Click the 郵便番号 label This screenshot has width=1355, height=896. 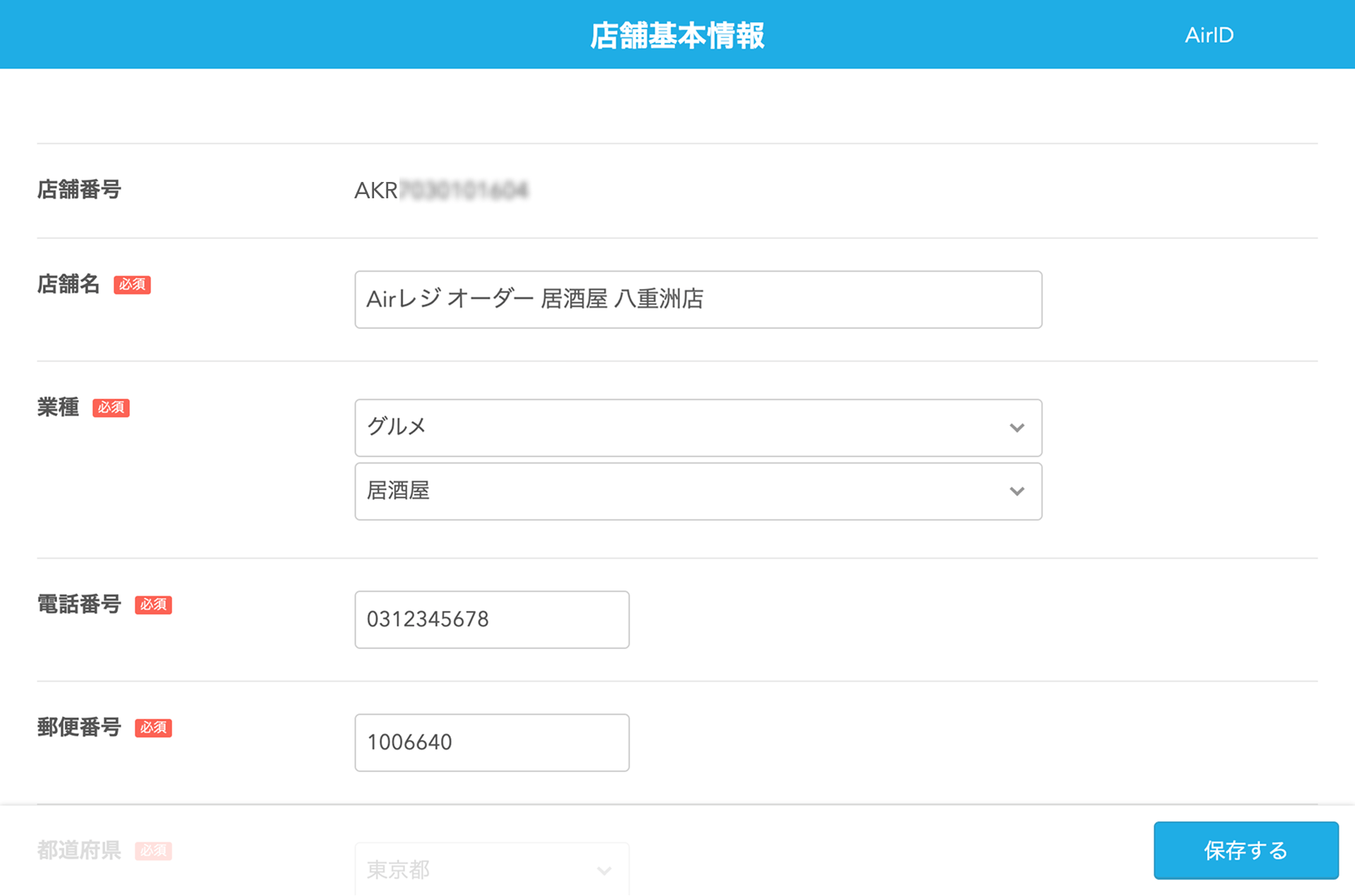tap(79, 727)
